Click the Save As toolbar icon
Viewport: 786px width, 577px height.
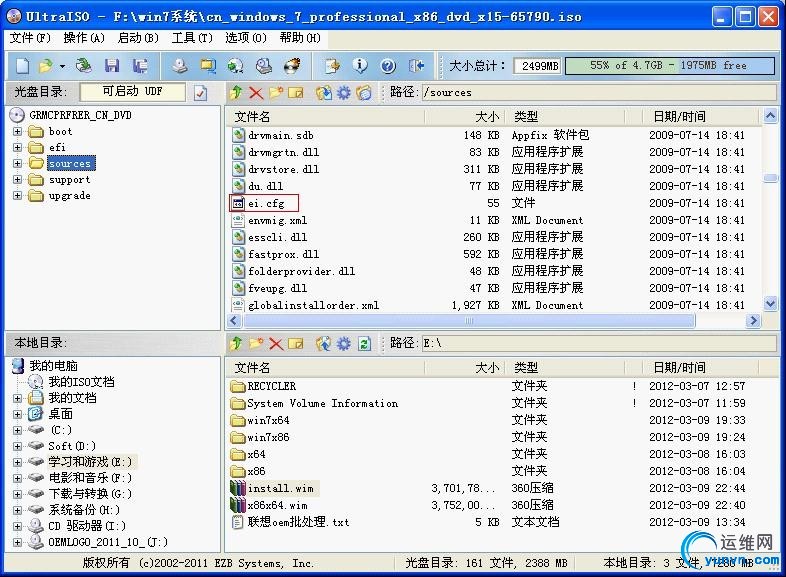point(140,66)
